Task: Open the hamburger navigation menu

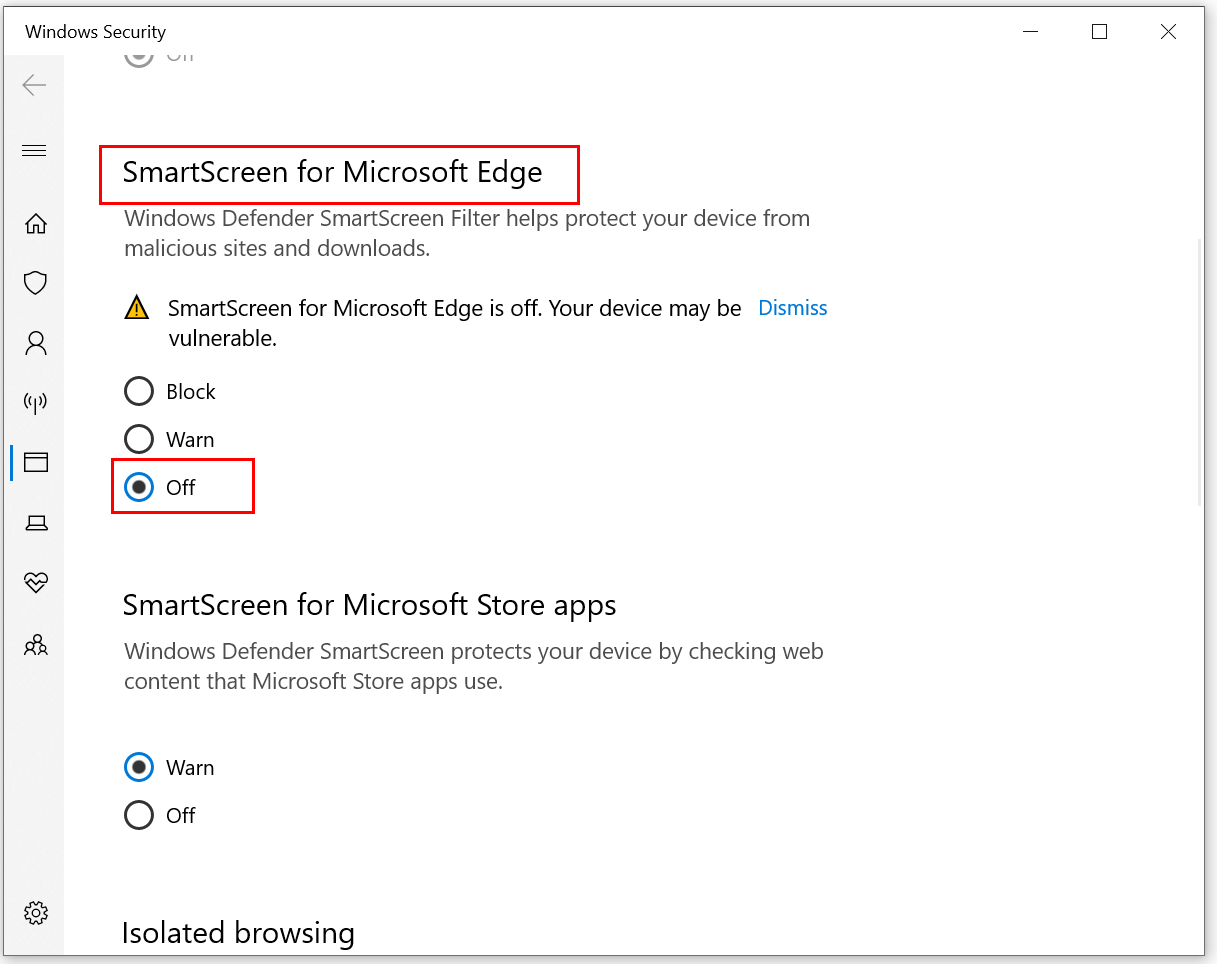Action: coord(35,151)
